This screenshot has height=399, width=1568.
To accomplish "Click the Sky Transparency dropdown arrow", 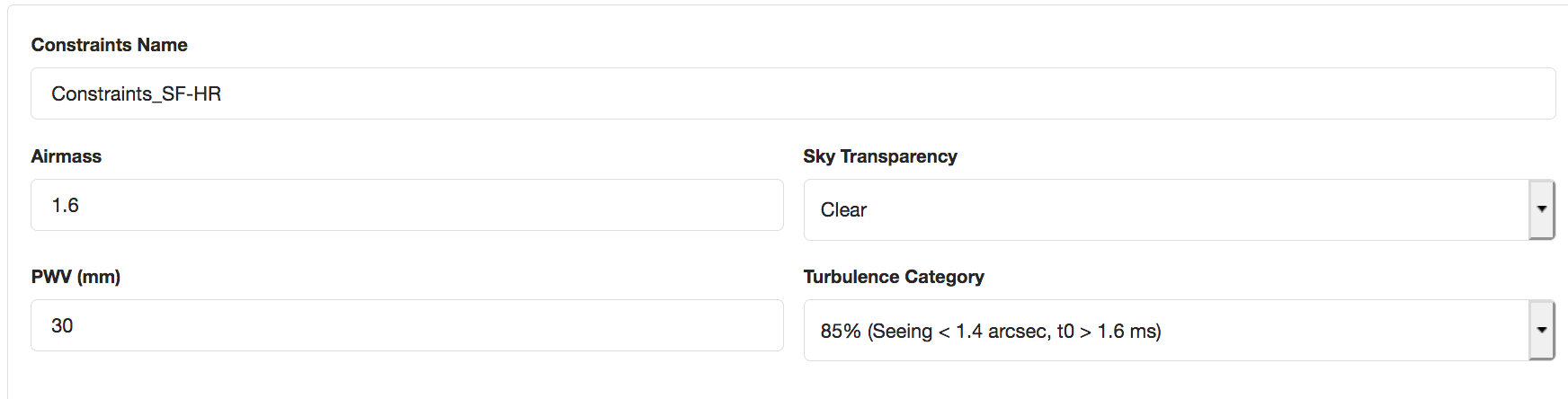I will click(1542, 209).
